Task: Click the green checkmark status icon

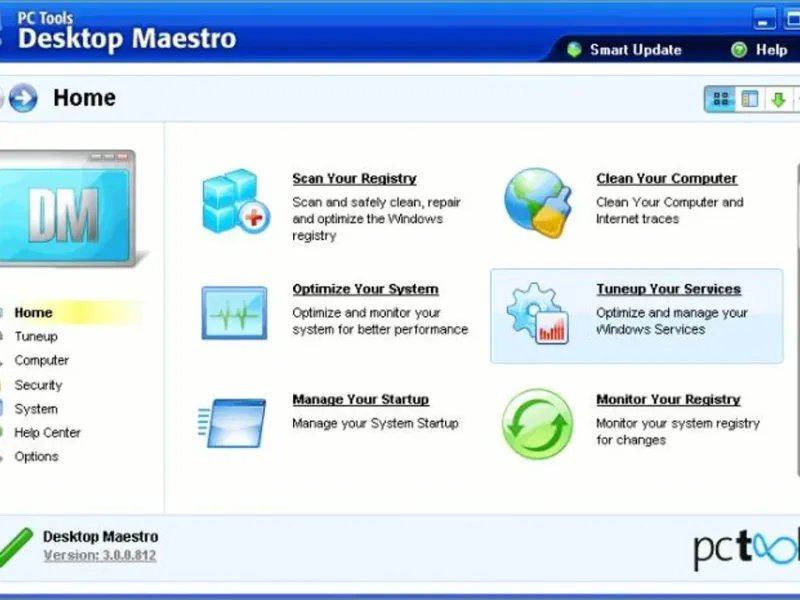Action: tap(15, 547)
